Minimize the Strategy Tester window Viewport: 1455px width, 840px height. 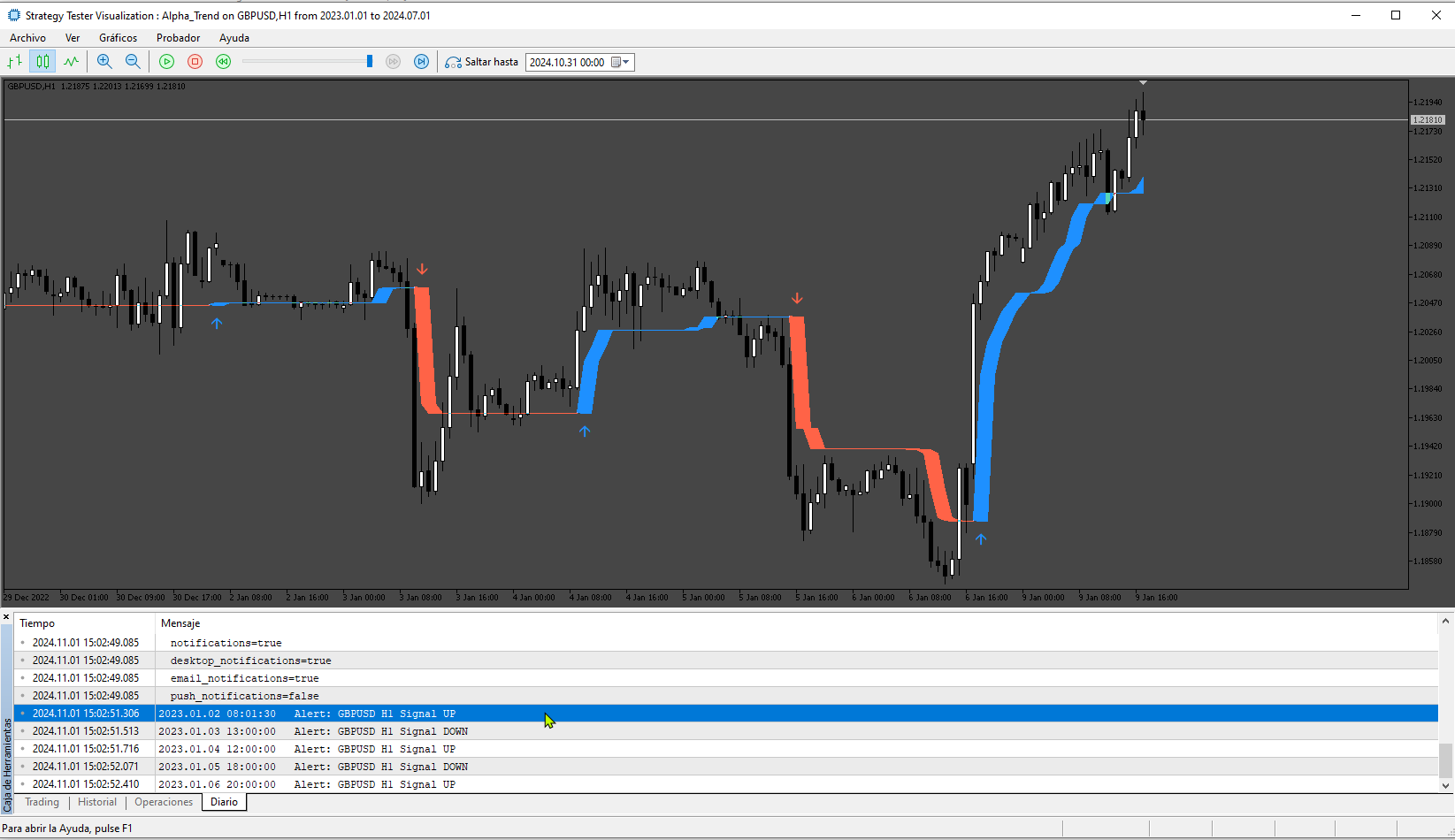[x=1355, y=15]
